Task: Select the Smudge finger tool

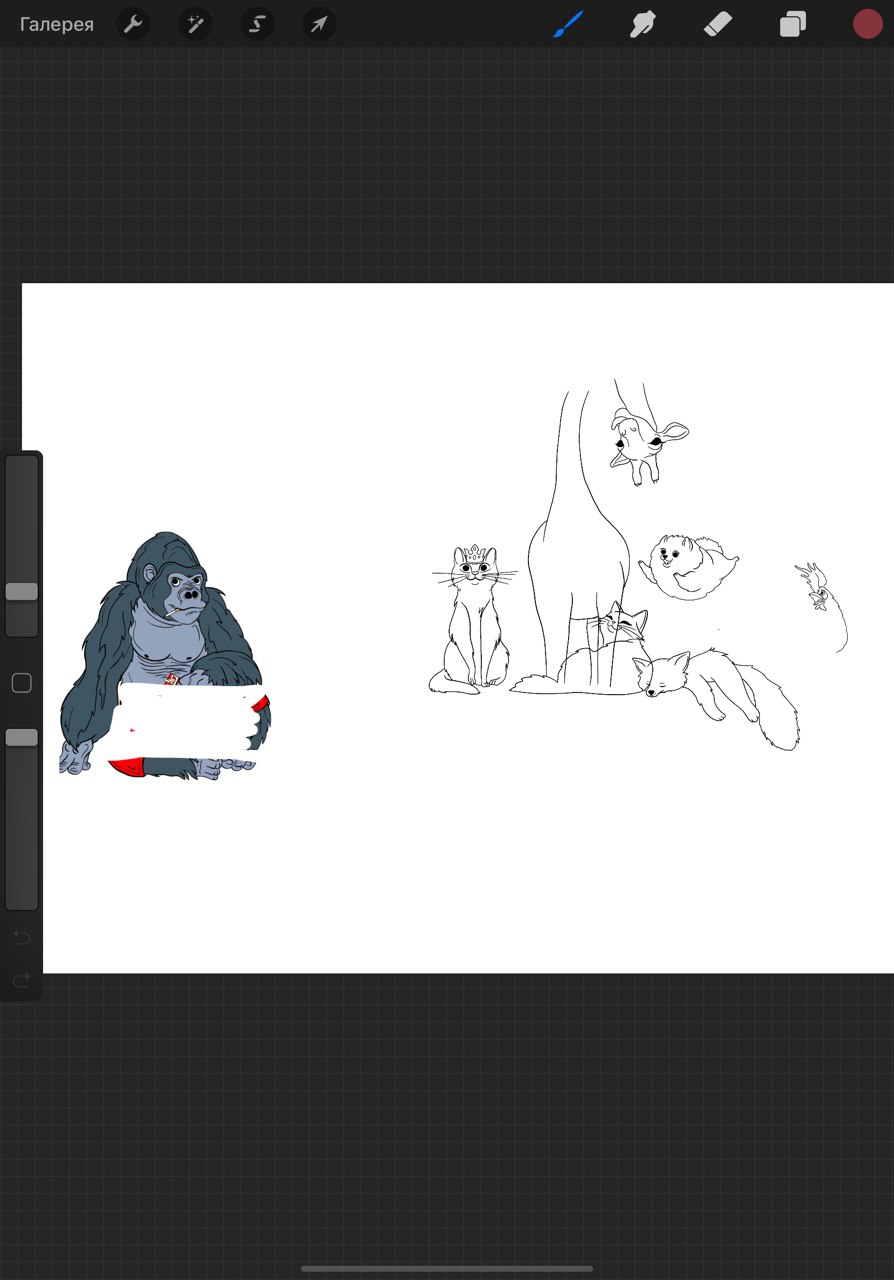Action: tap(642, 24)
